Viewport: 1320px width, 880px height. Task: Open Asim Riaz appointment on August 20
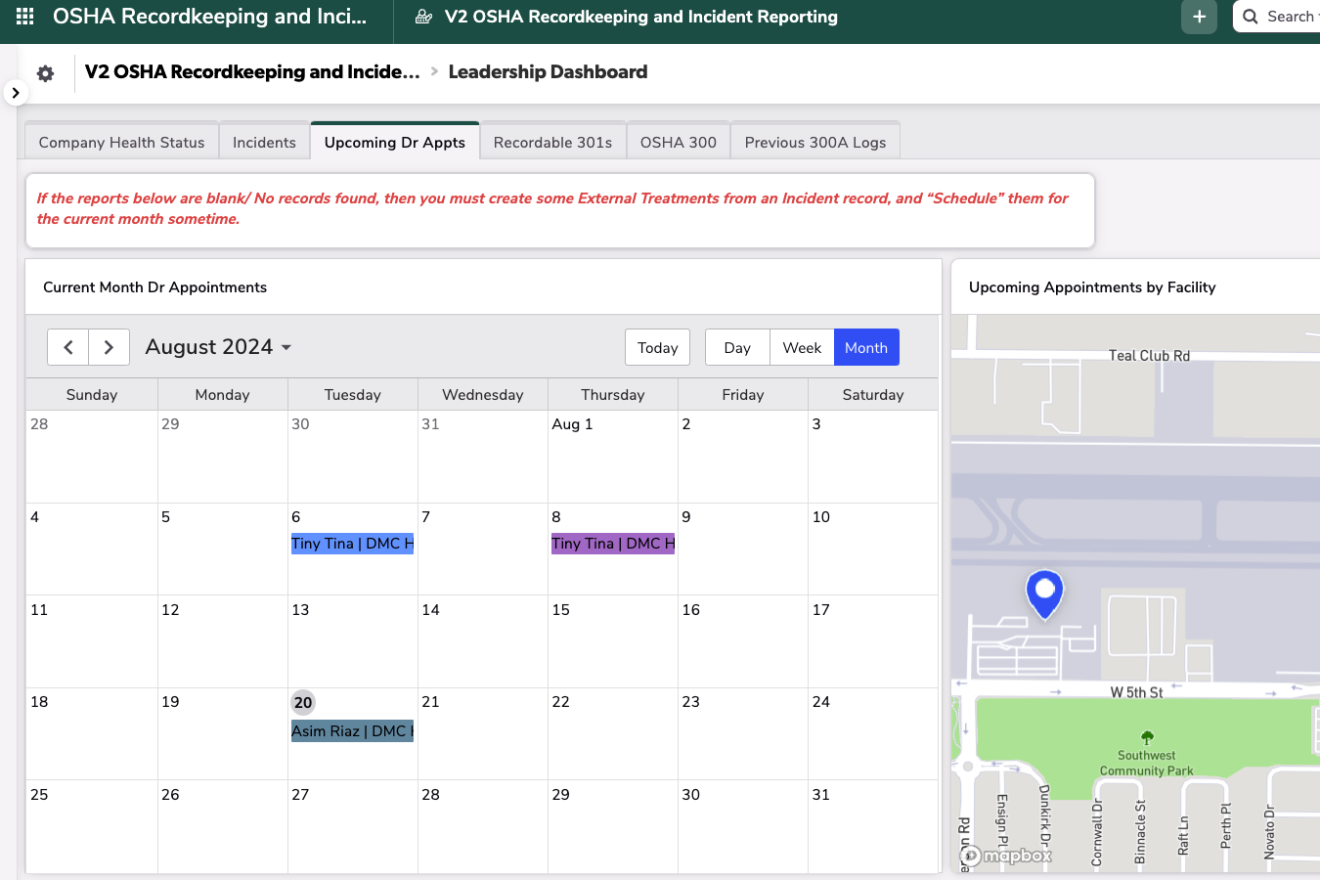tap(352, 731)
